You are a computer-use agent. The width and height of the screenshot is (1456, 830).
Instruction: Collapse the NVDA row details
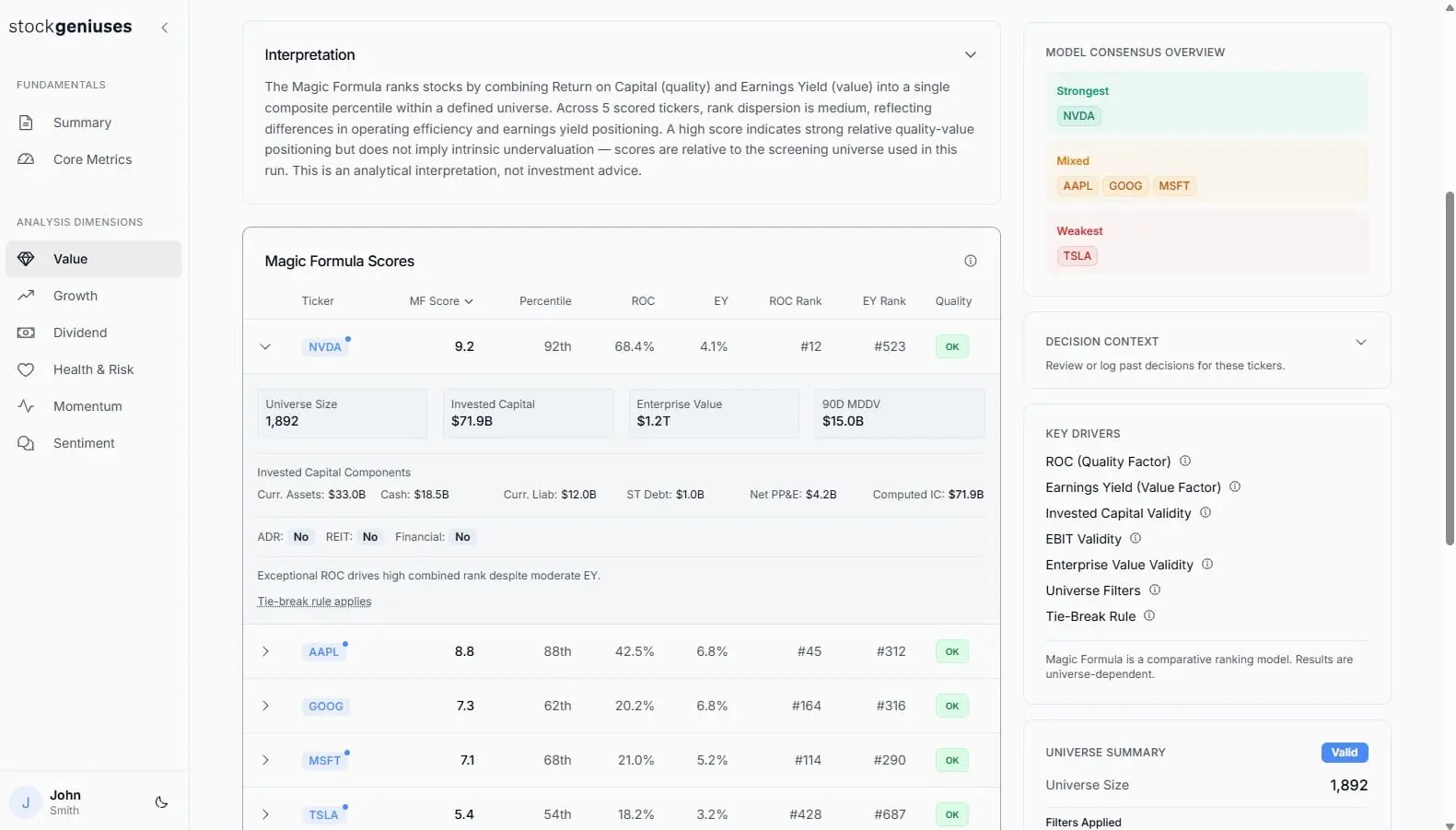click(265, 346)
